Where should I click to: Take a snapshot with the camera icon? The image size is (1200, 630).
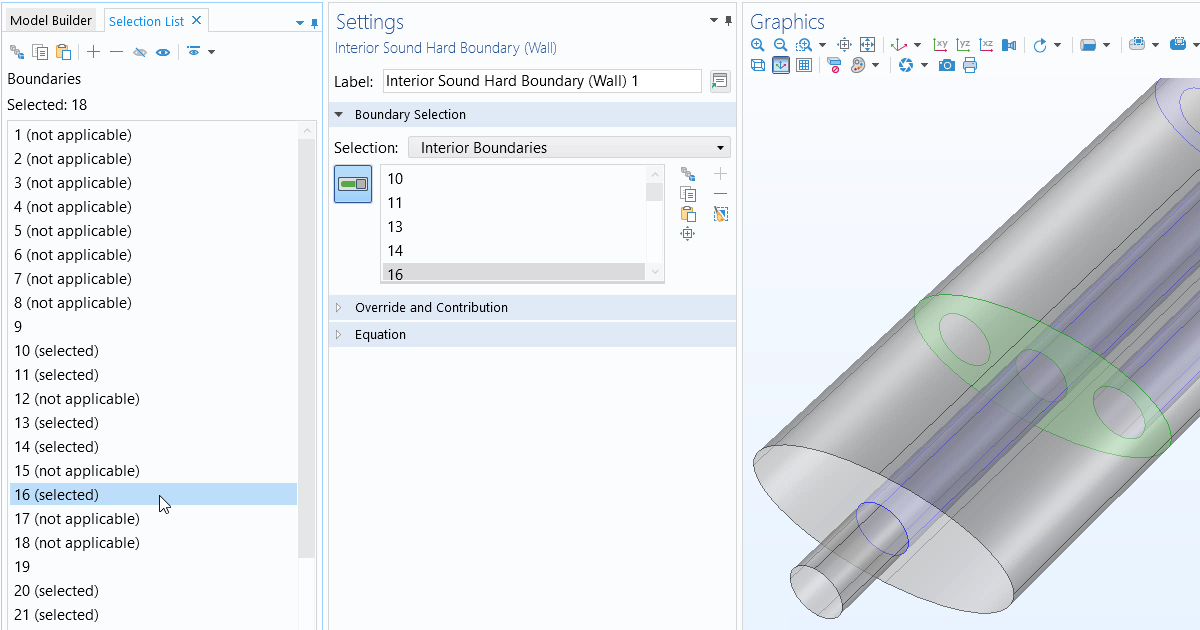[x=946, y=66]
